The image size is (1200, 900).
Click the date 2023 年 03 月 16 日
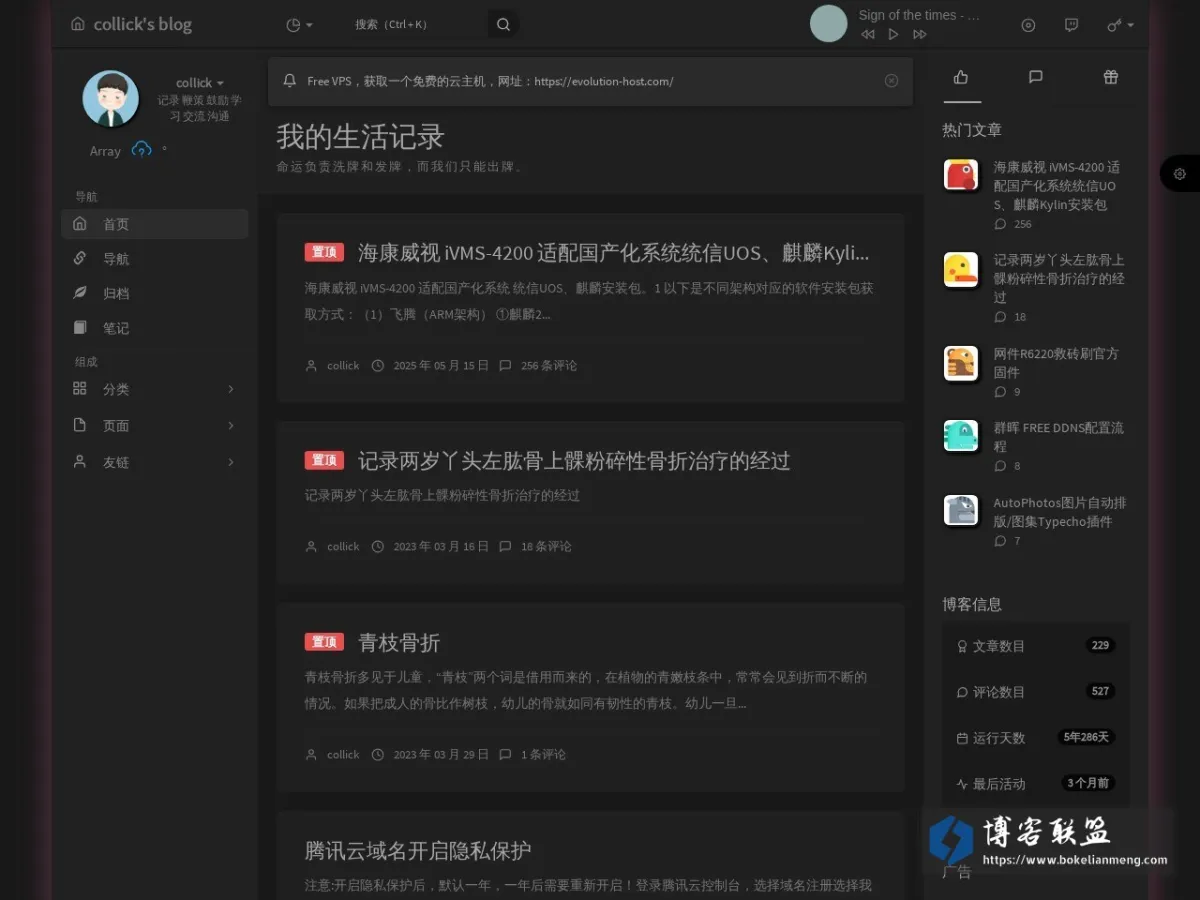click(441, 547)
